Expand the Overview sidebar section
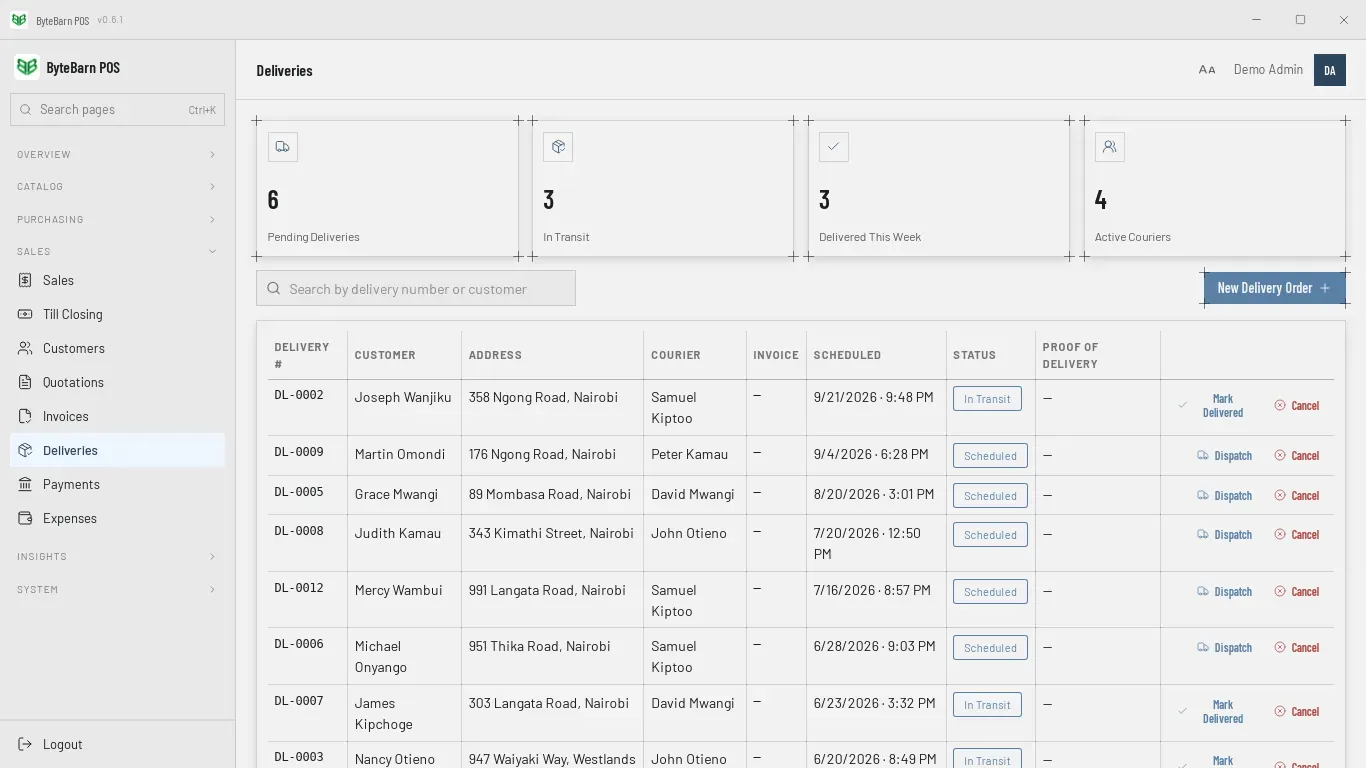 117,155
